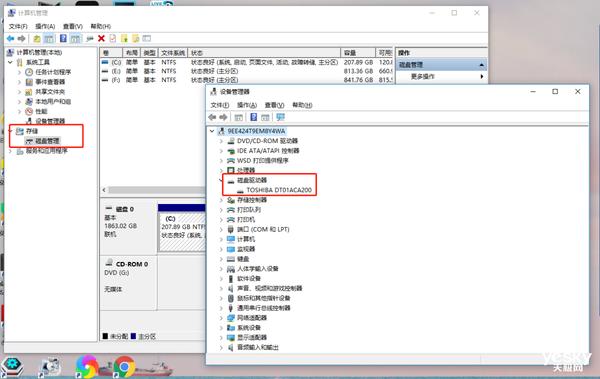Expand the 监视器 device category

point(221,249)
